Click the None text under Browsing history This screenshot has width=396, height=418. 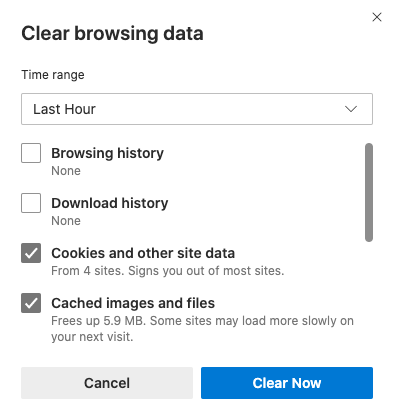tap(66, 171)
